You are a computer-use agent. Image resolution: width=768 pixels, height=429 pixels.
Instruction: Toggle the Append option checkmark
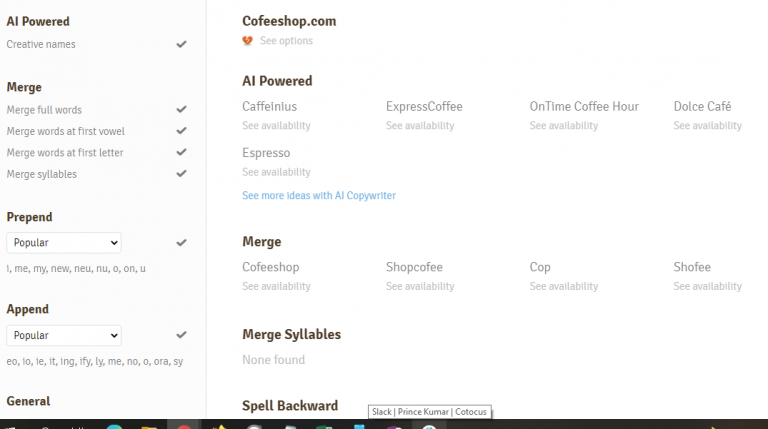(181, 335)
